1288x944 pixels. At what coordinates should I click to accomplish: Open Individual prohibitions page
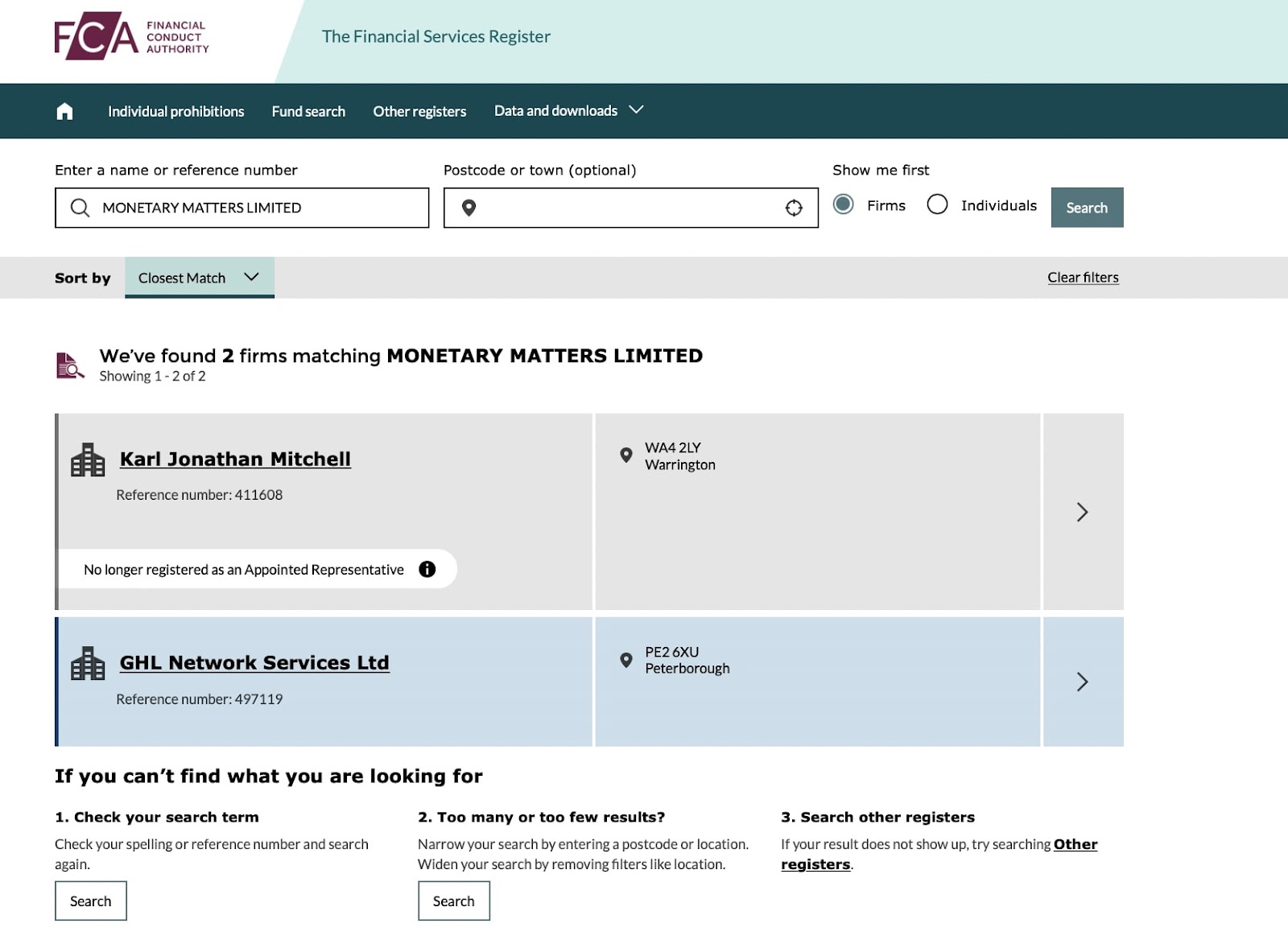coord(176,111)
